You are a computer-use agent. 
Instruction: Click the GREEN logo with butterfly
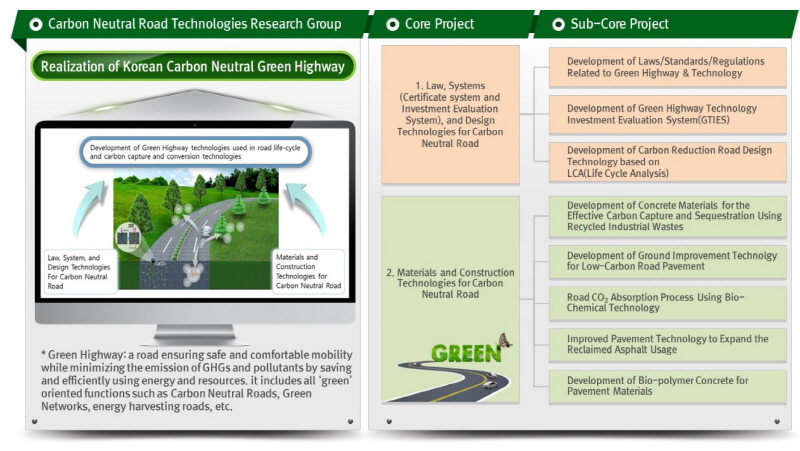coord(471,352)
